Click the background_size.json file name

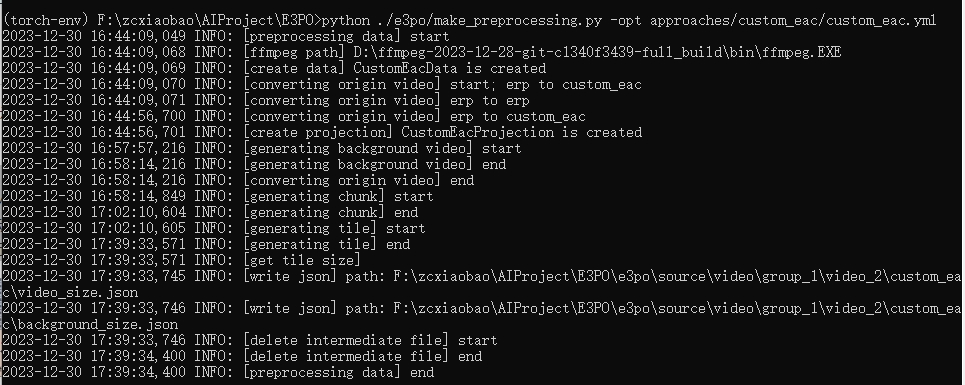(x=94, y=324)
